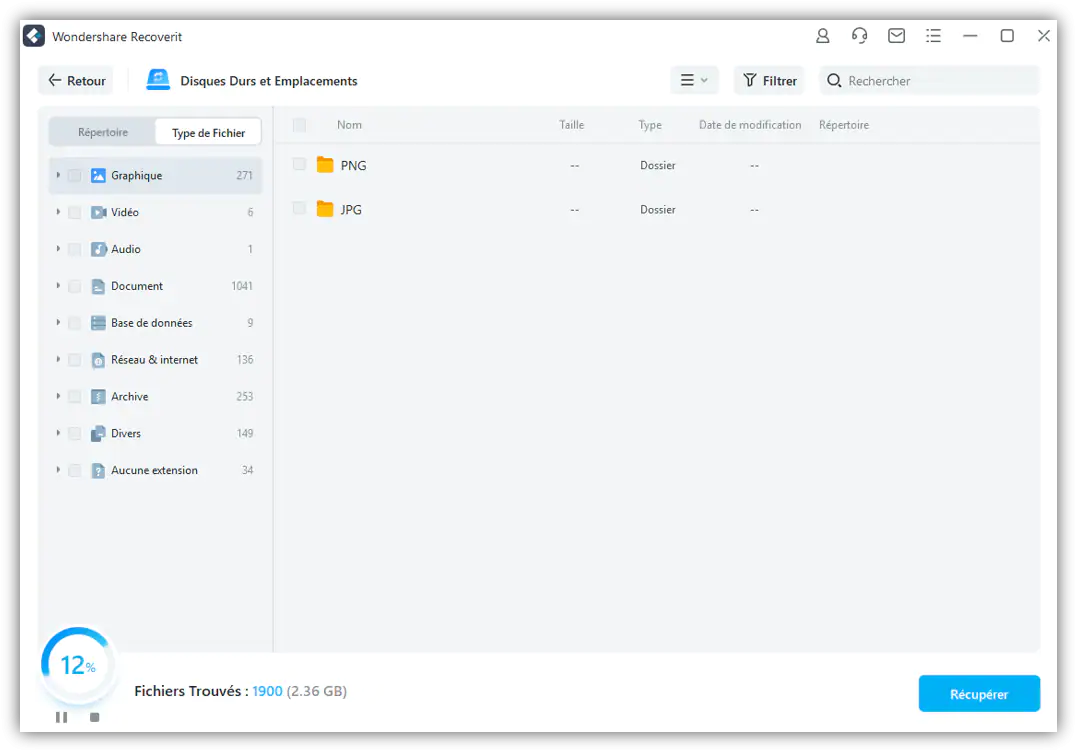The height and width of the screenshot is (752, 1077).
Task: Click the Réseau & internet category icon
Action: click(98, 360)
